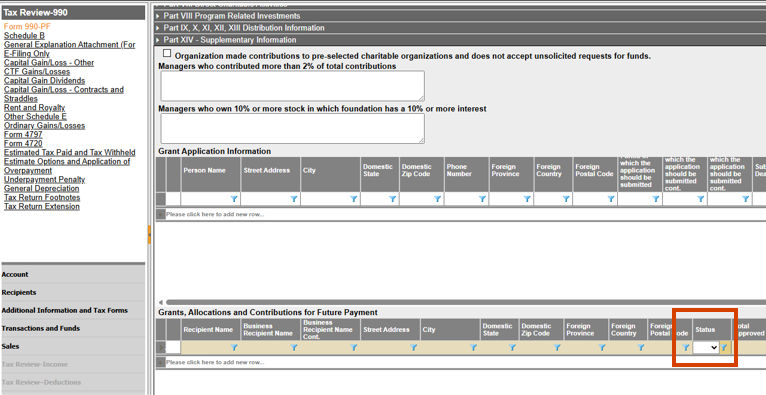The width and height of the screenshot is (766, 395).
Task: Open the Tax Return Footnotes link
Action: tap(42, 198)
